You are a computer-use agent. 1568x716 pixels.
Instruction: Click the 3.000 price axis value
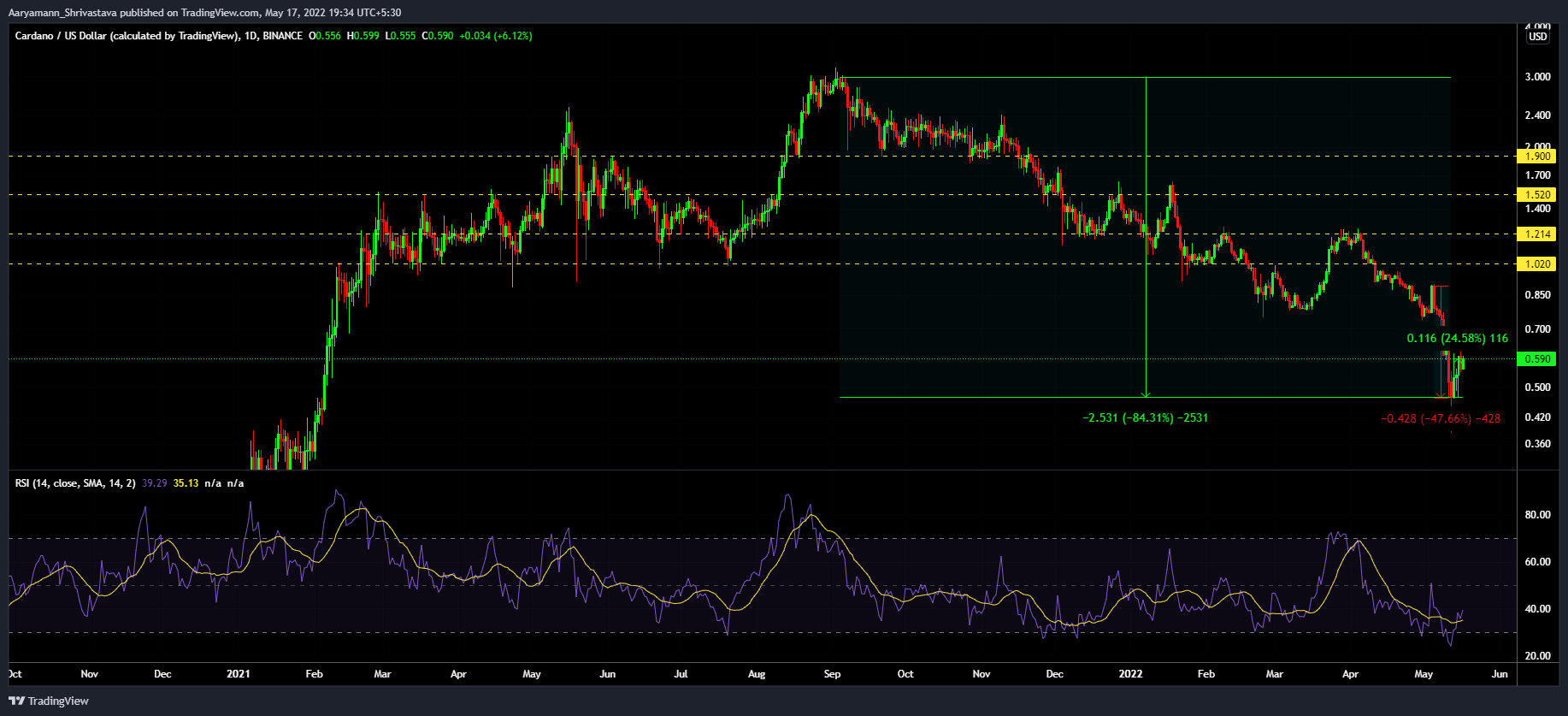click(x=1538, y=77)
